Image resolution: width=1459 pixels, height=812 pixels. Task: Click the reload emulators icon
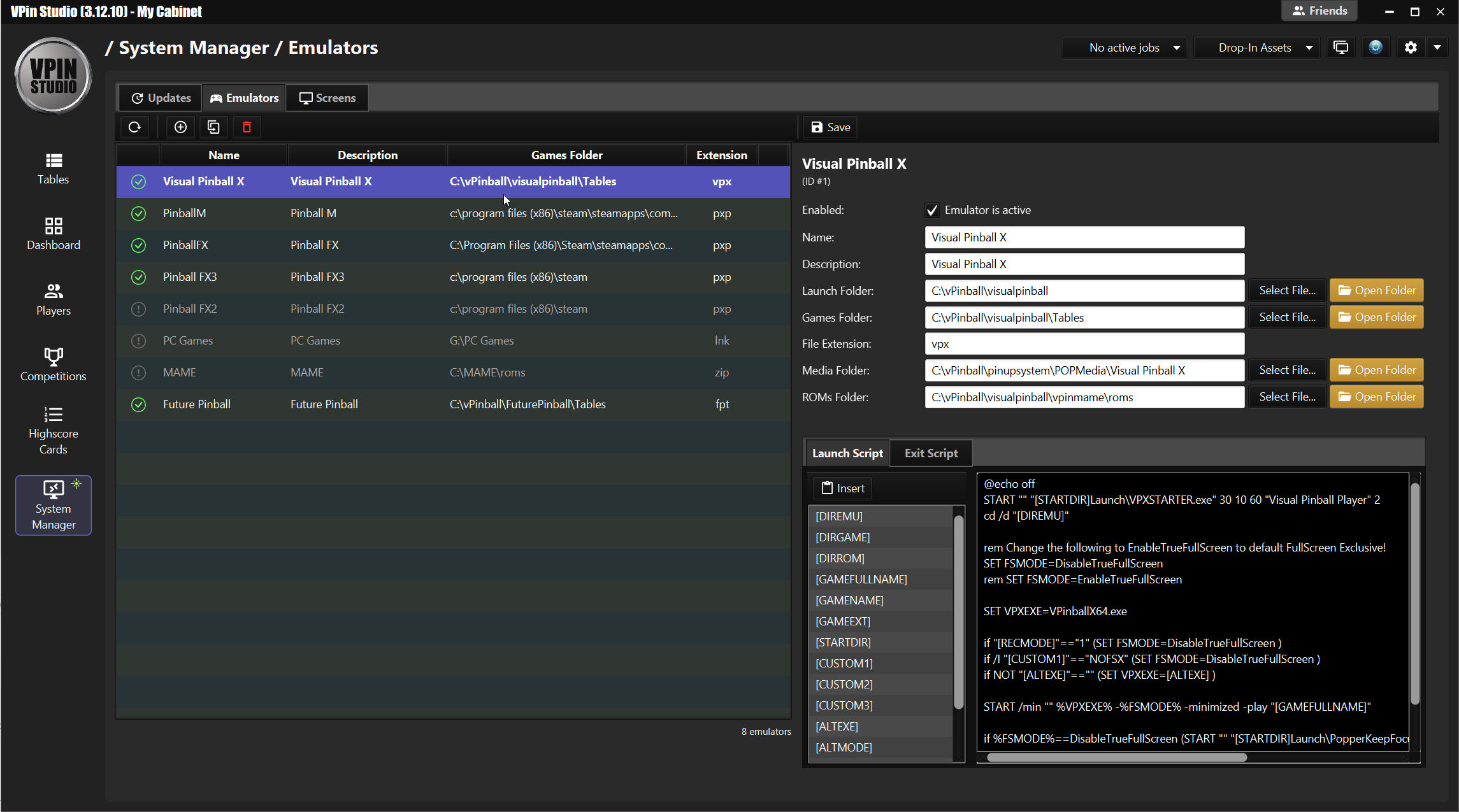tap(134, 127)
